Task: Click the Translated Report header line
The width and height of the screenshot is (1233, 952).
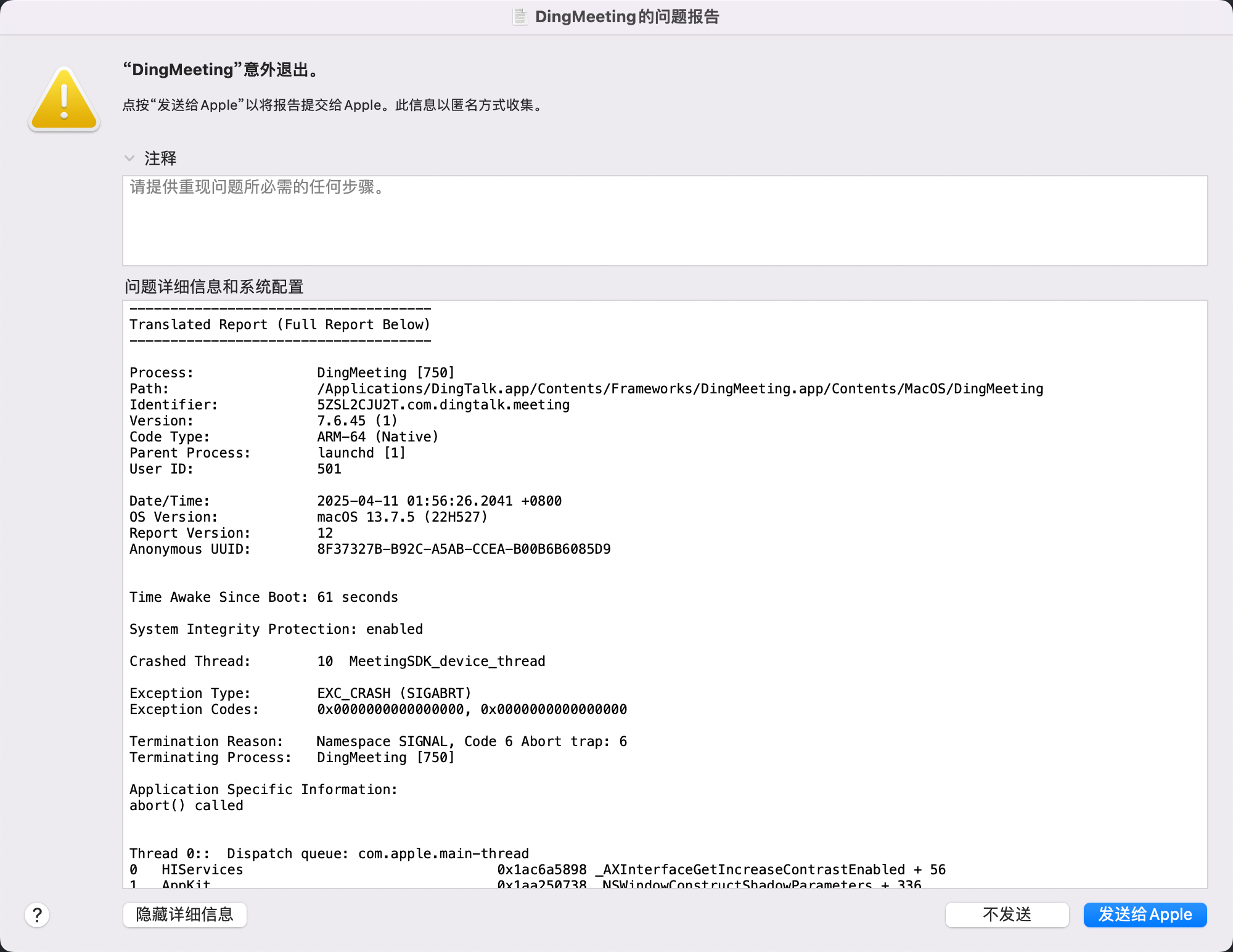Action: (x=280, y=325)
